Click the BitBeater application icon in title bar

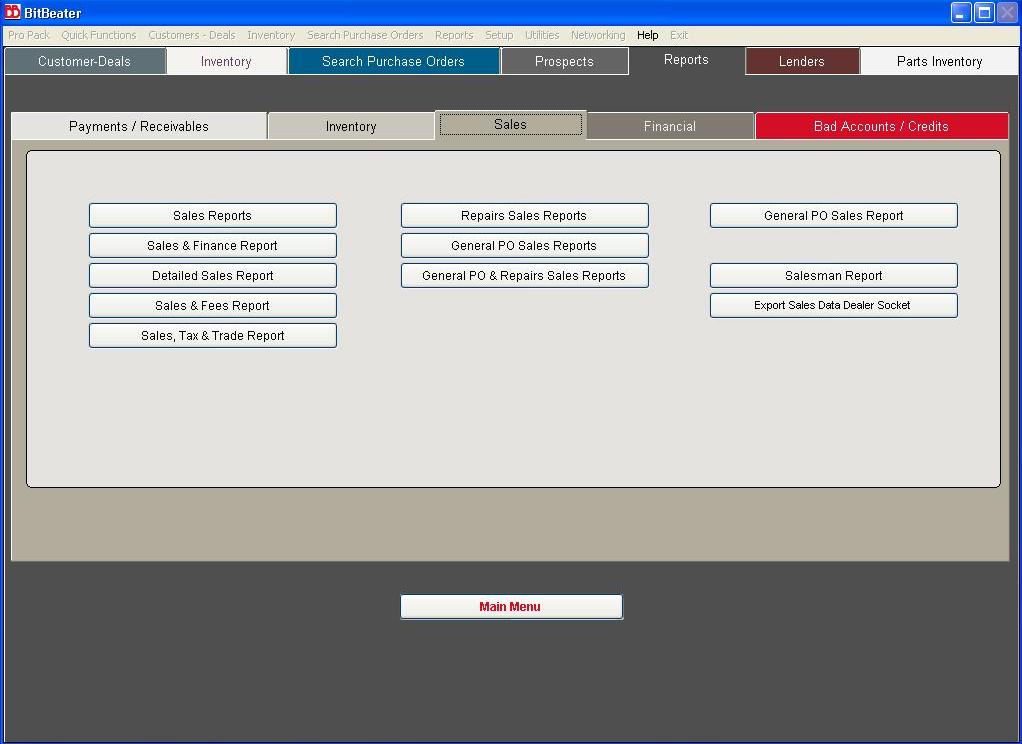pyautogui.click(x=10, y=10)
